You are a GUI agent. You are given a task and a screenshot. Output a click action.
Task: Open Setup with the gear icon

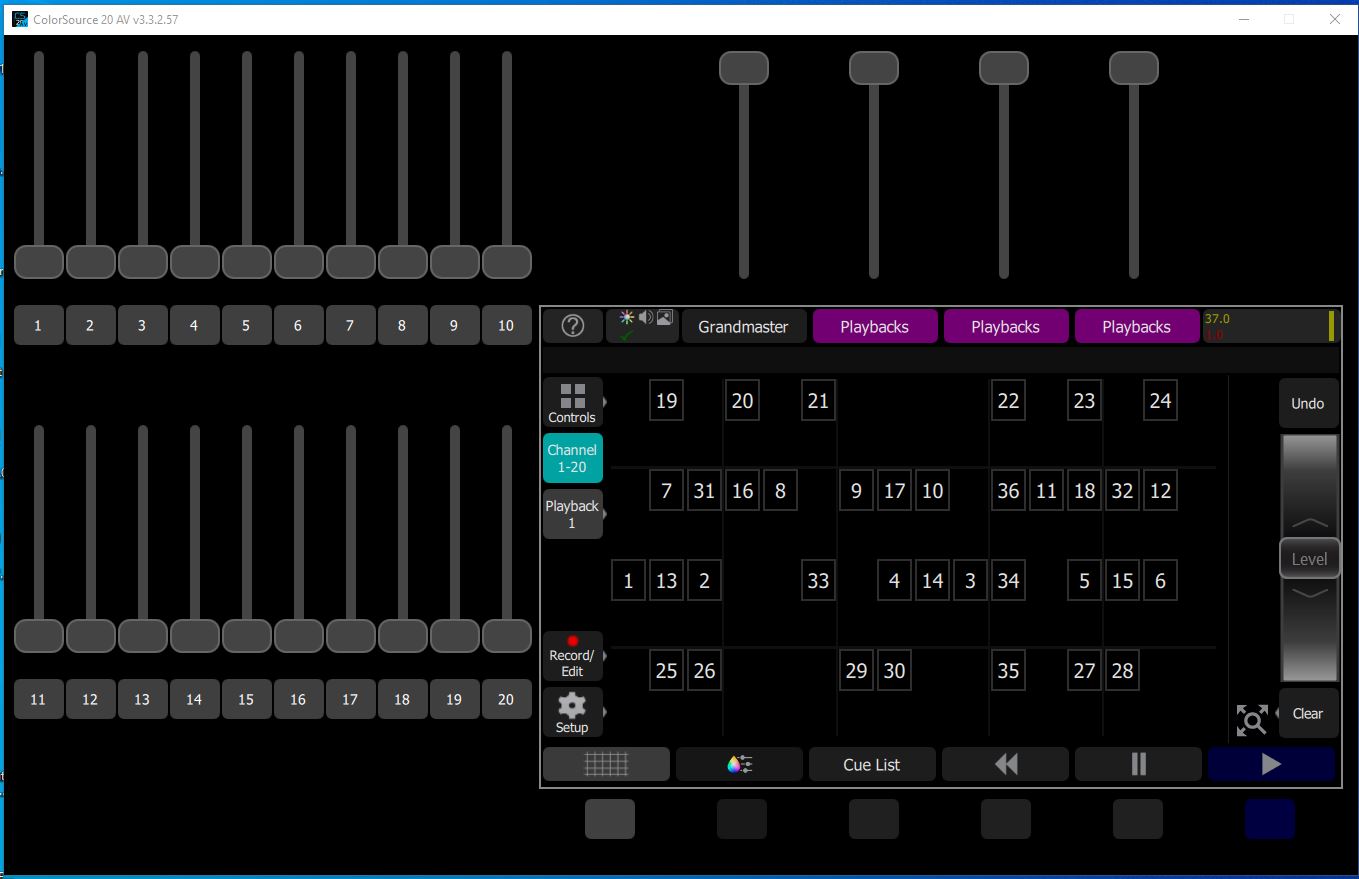tap(572, 712)
